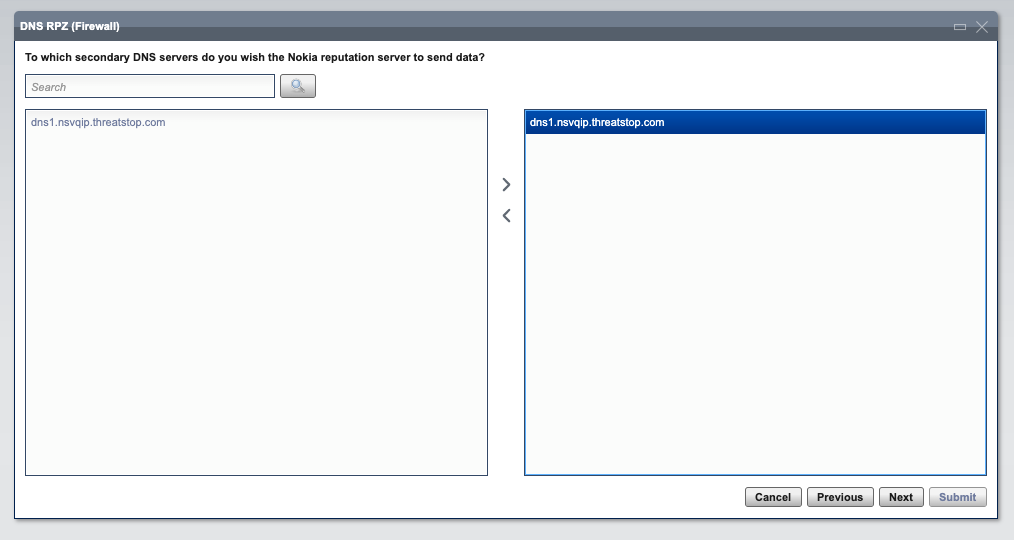Advance to the Next wizard step

coord(900,497)
